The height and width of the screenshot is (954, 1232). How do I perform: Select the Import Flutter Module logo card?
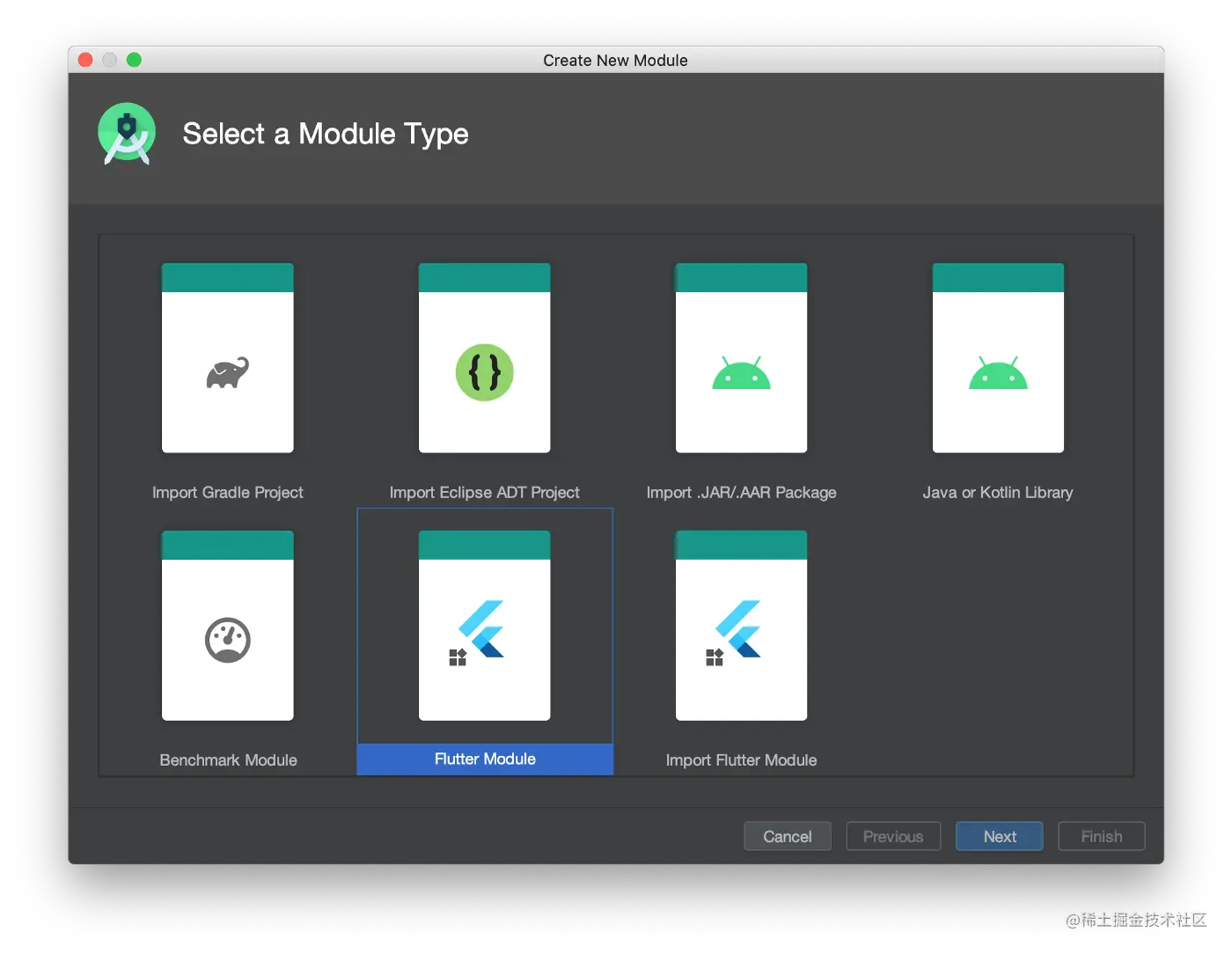[x=741, y=626]
